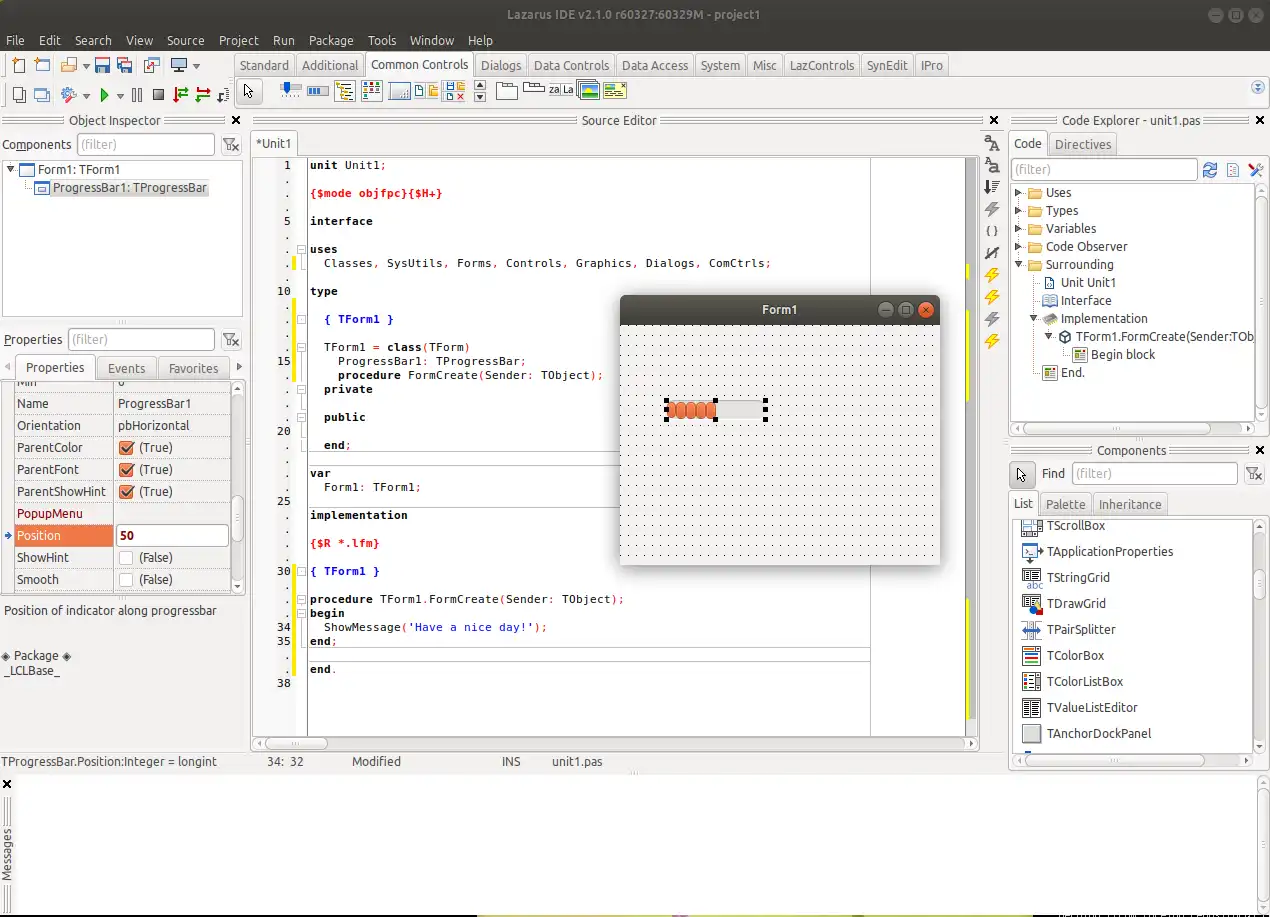Click the mouse pointer selection tool on the palette
Screen dimensions: 1270x917
click(249, 91)
